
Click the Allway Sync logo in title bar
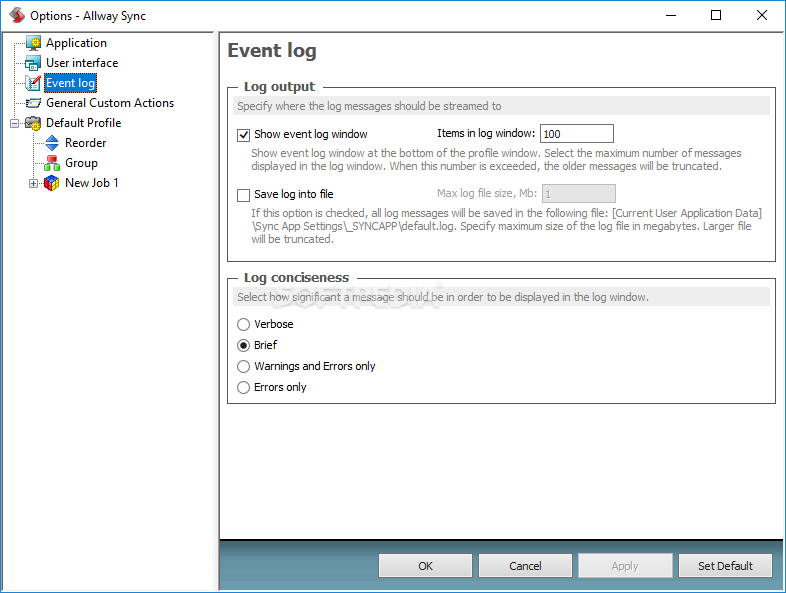pyautogui.click(x=17, y=16)
